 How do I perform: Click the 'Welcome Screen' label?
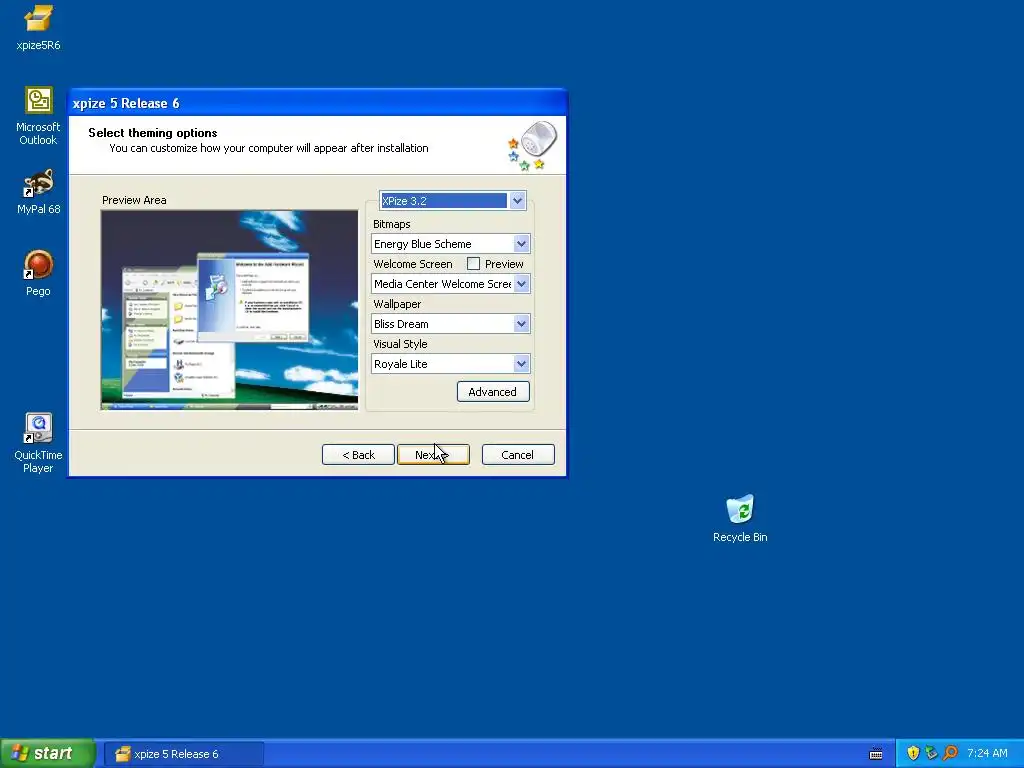point(413,264)
